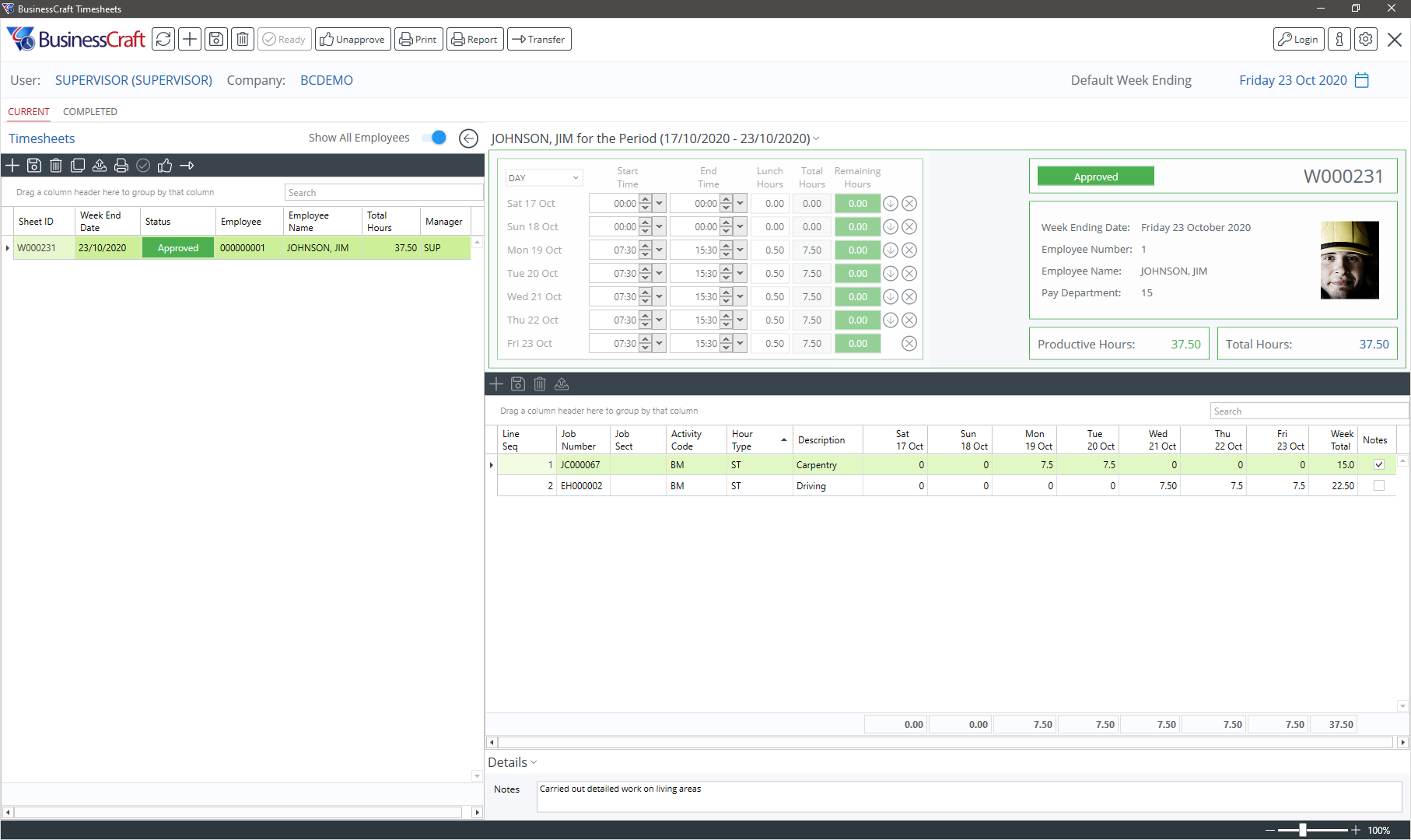Add a timesheet with the Timesheets toolbar plus icon
The height and width of the screenshot is (840, 1411).
pos(12,166)
